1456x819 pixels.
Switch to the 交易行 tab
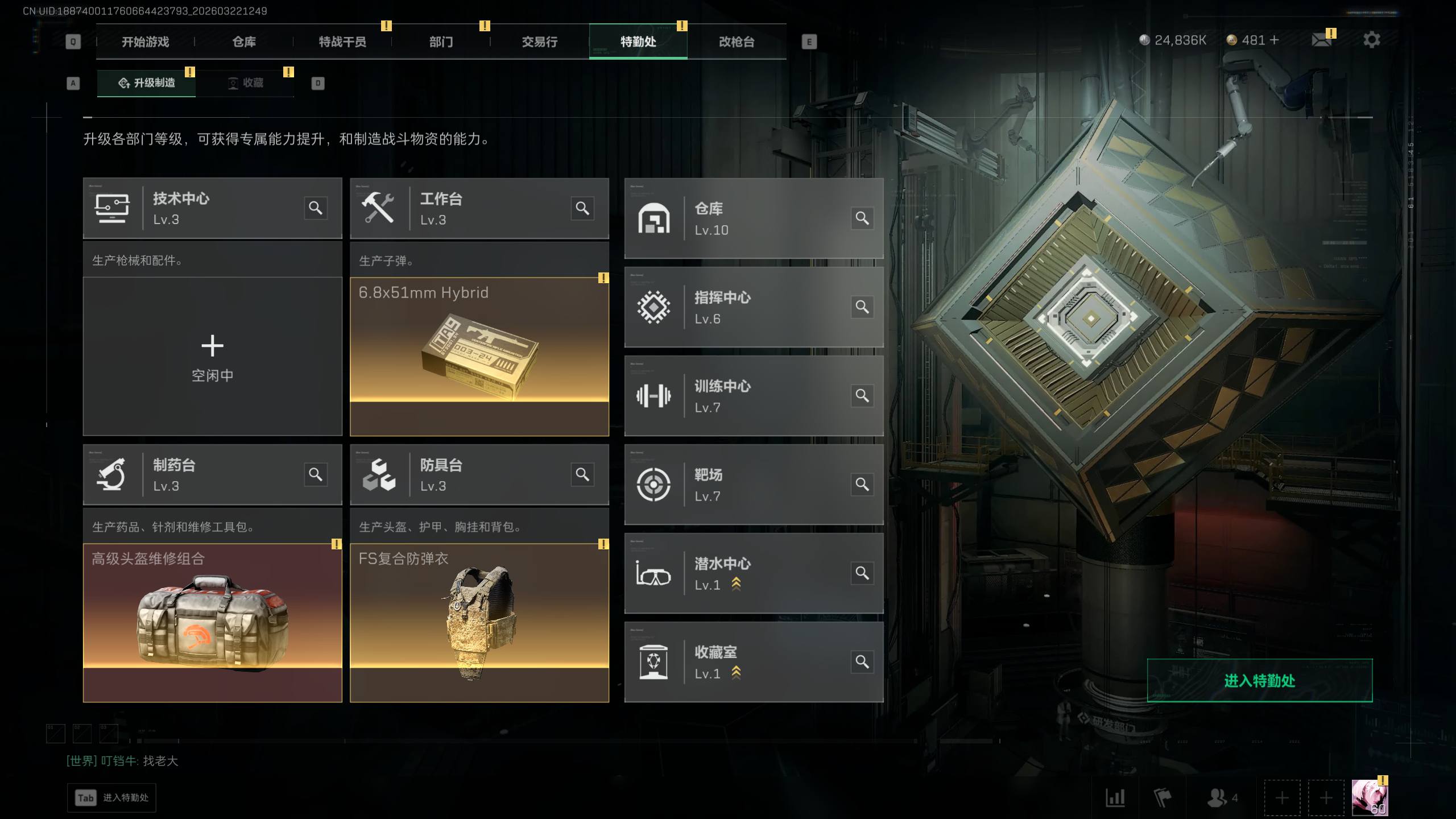tap(539, 42)
